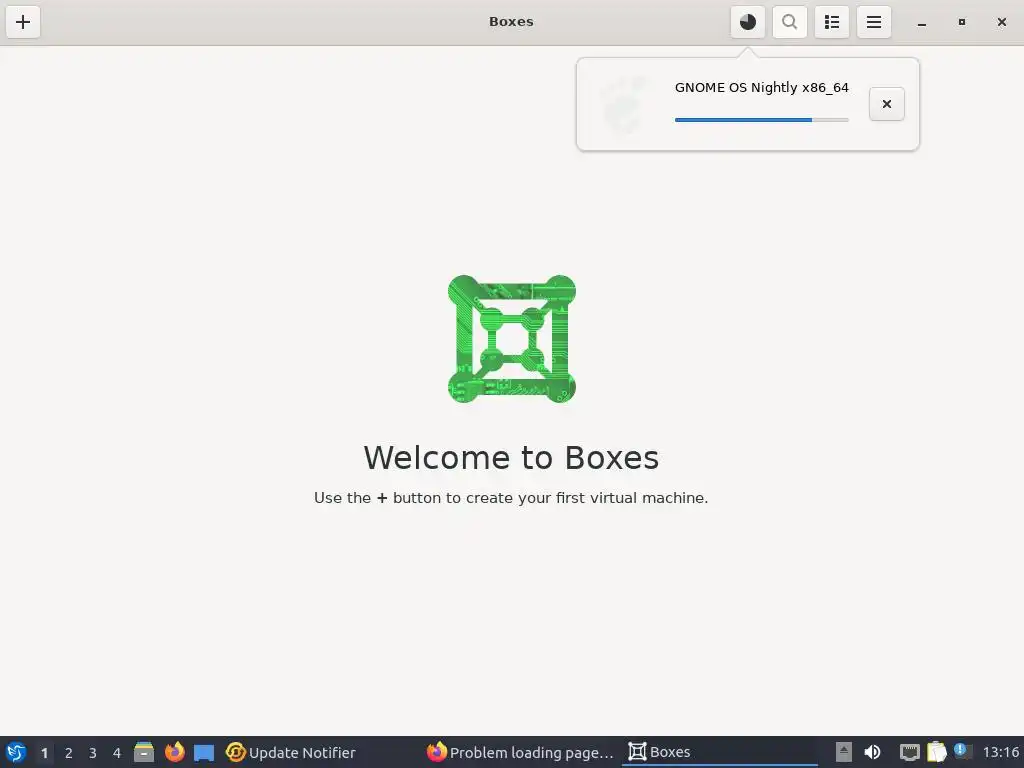Viewport: 1024px width, 768px height.
Task: Open the downloads progress indicator in the header
Action: pos(748,22)
